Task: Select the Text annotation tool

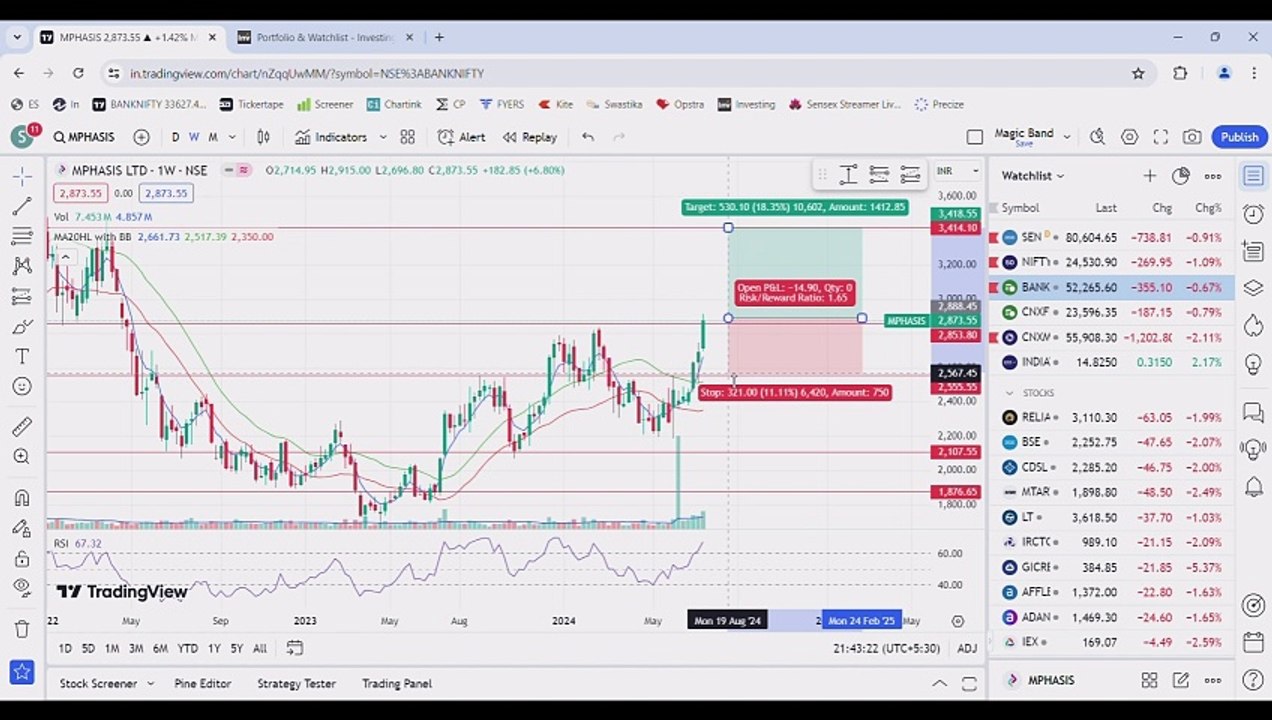Action: [x=22, y=356]
